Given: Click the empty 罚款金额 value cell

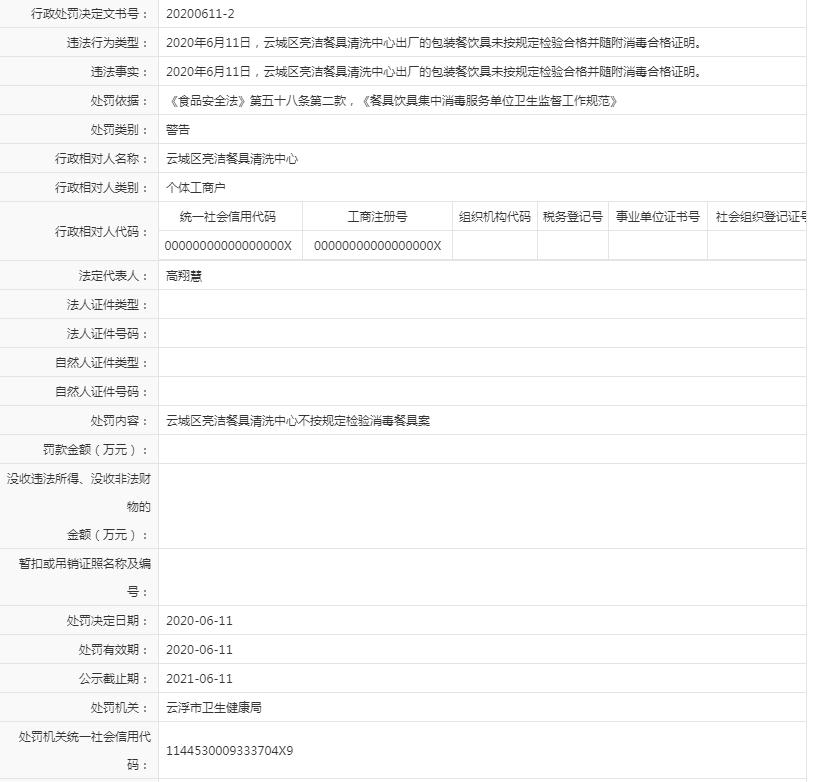Looking at the screenshot, I should pos(400,449).
